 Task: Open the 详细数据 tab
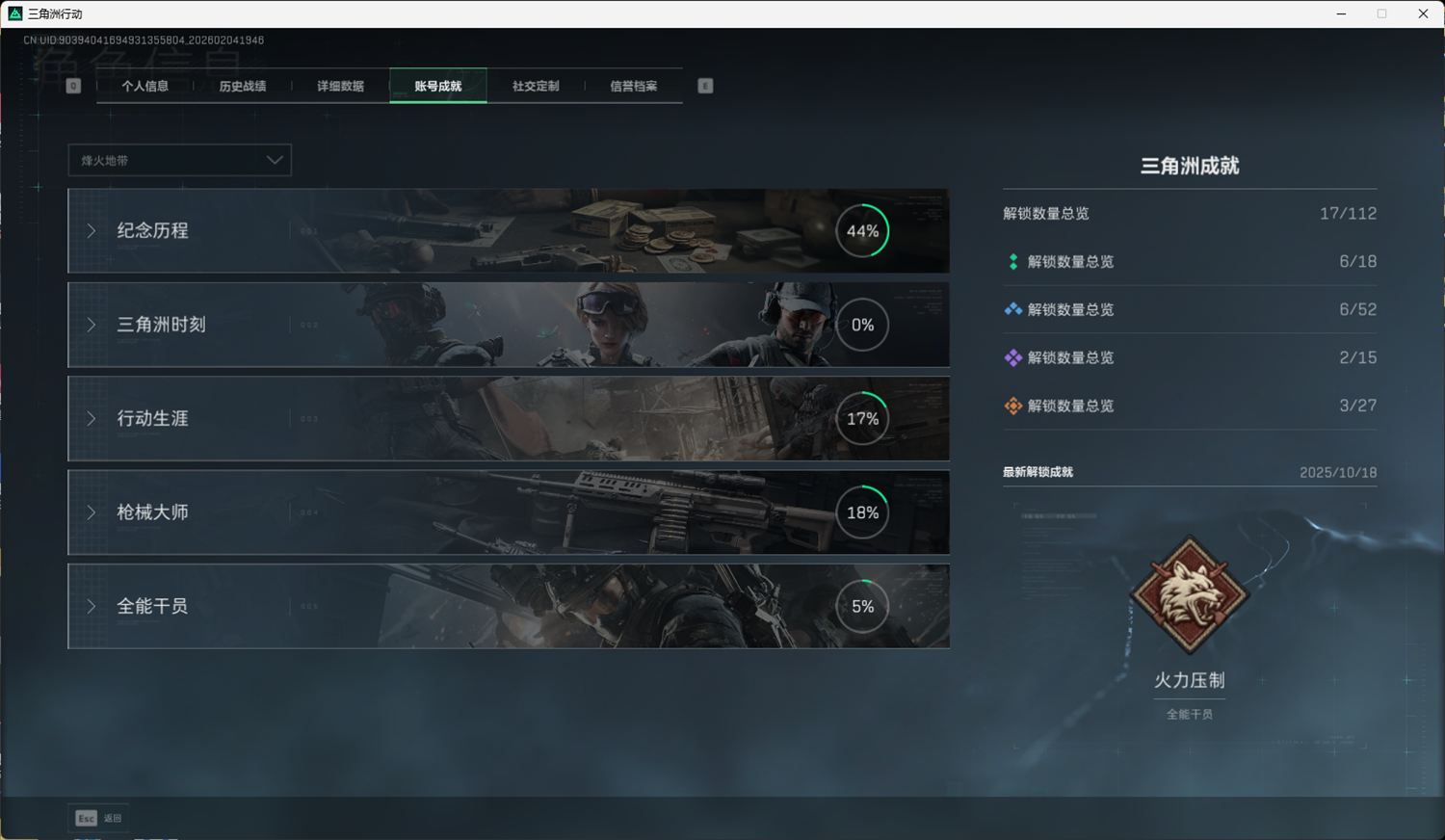pyautogui.click(x=340, y=86)
